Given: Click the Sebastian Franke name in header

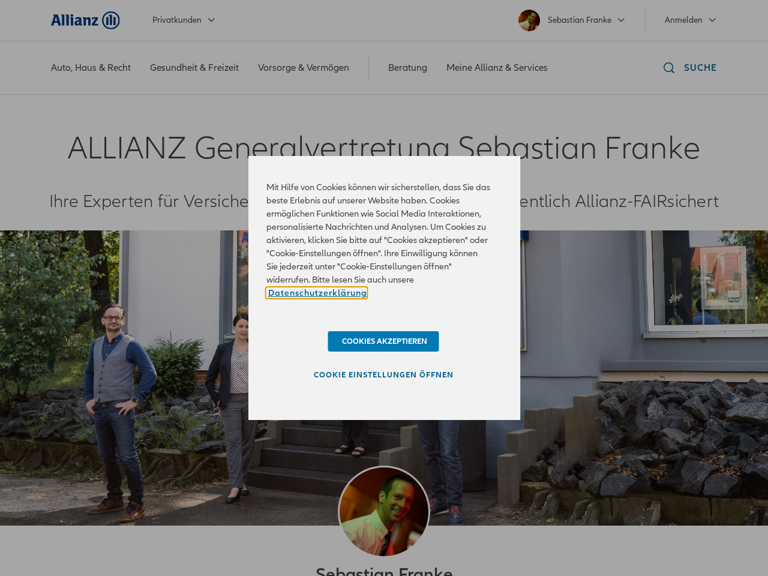Looking at the screenshot, I should (579, 20).
